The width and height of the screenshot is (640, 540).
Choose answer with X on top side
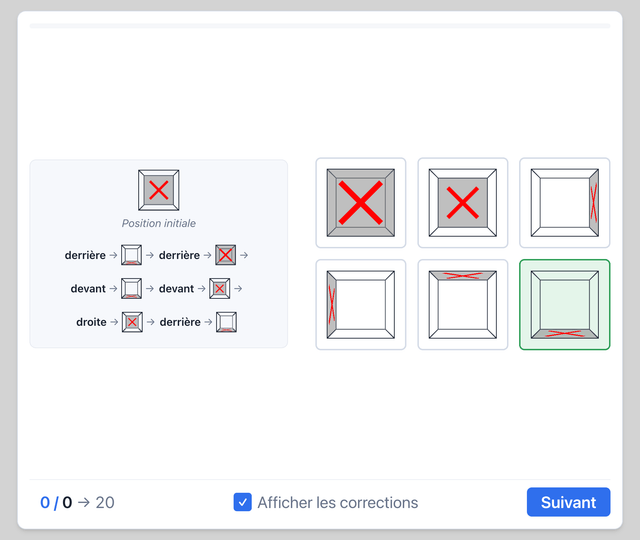pyautogui.click(x=462, y=304)
